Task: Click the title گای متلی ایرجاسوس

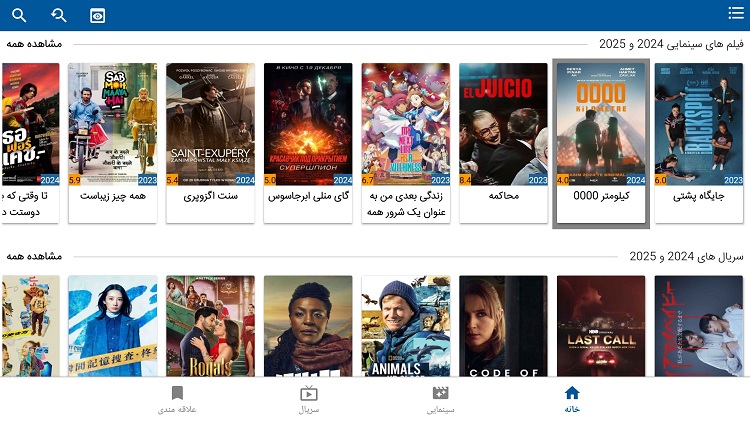Action: click(308, 196)
